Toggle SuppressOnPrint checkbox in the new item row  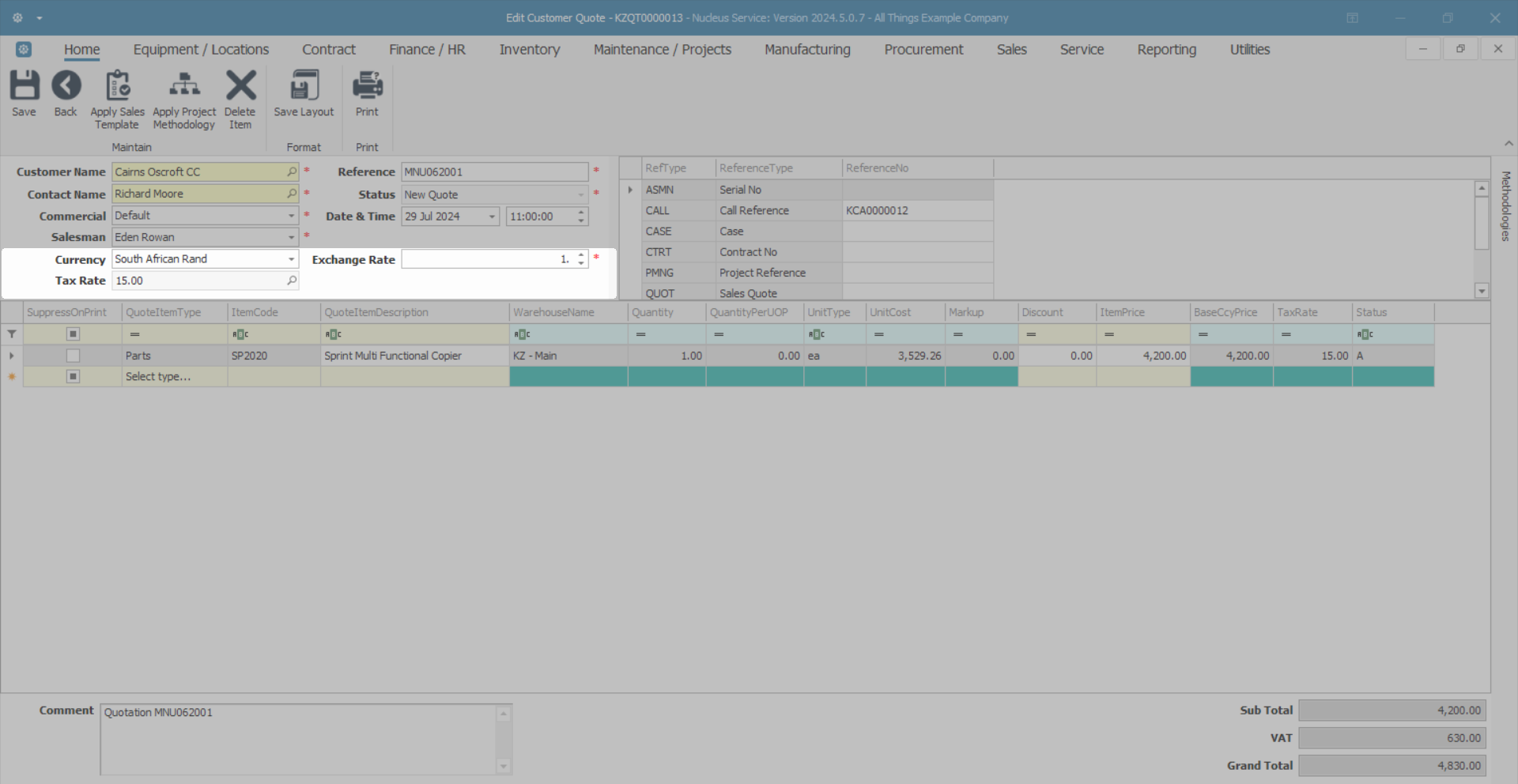point(73,376)
